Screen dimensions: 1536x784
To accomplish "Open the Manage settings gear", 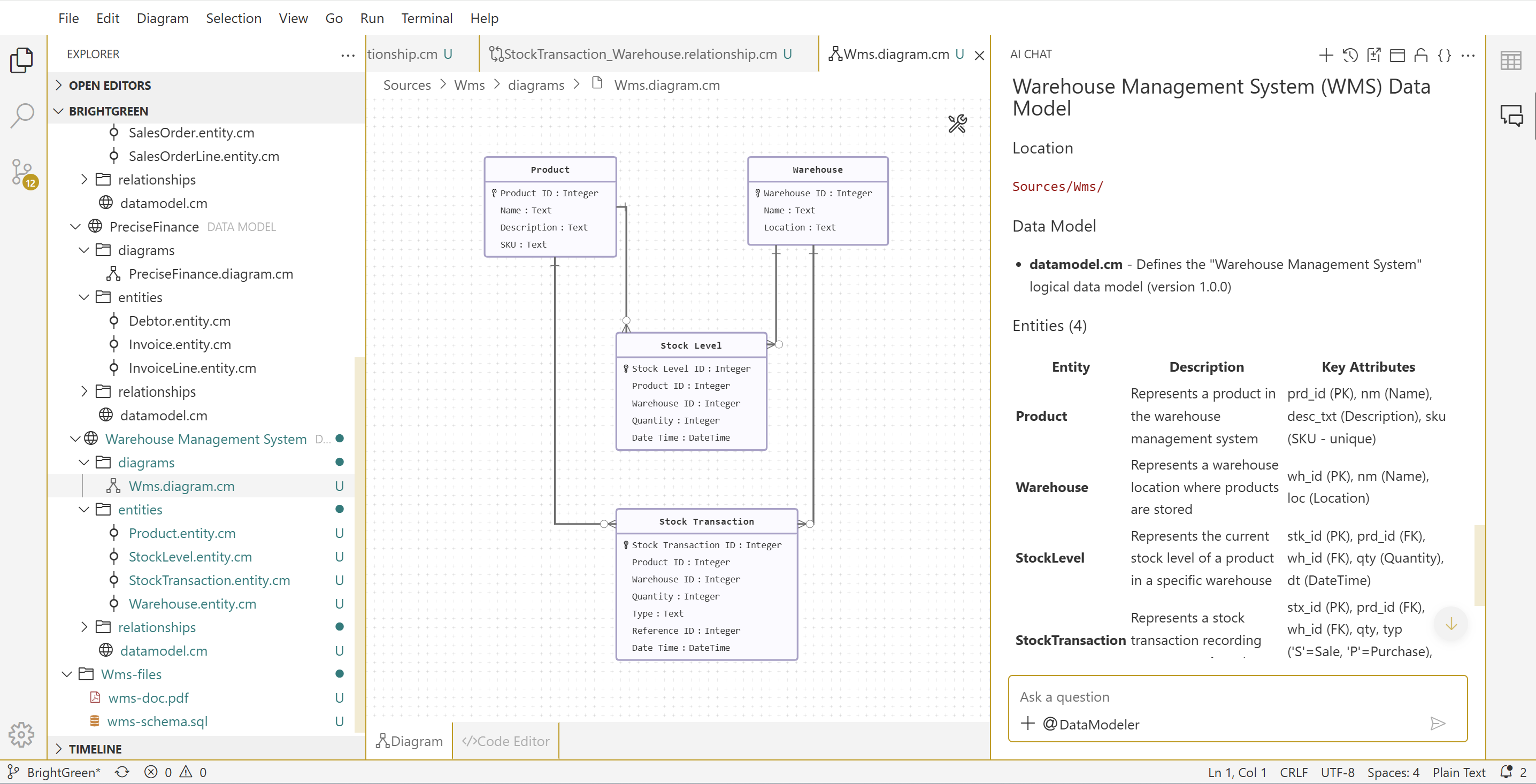I will (22, 734).
